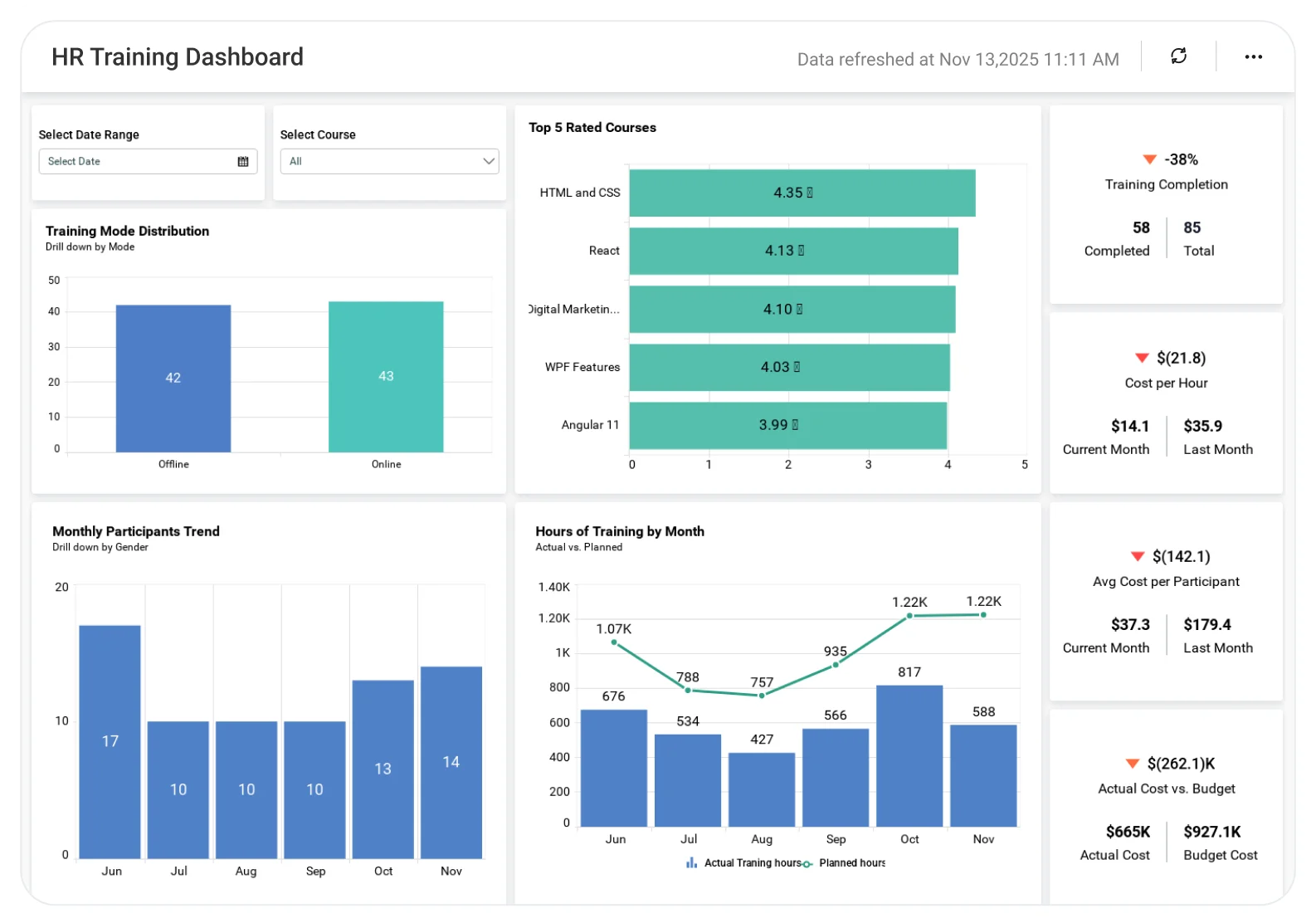
Task: Click the $665K actual cost value
Action: [1128, 832]
